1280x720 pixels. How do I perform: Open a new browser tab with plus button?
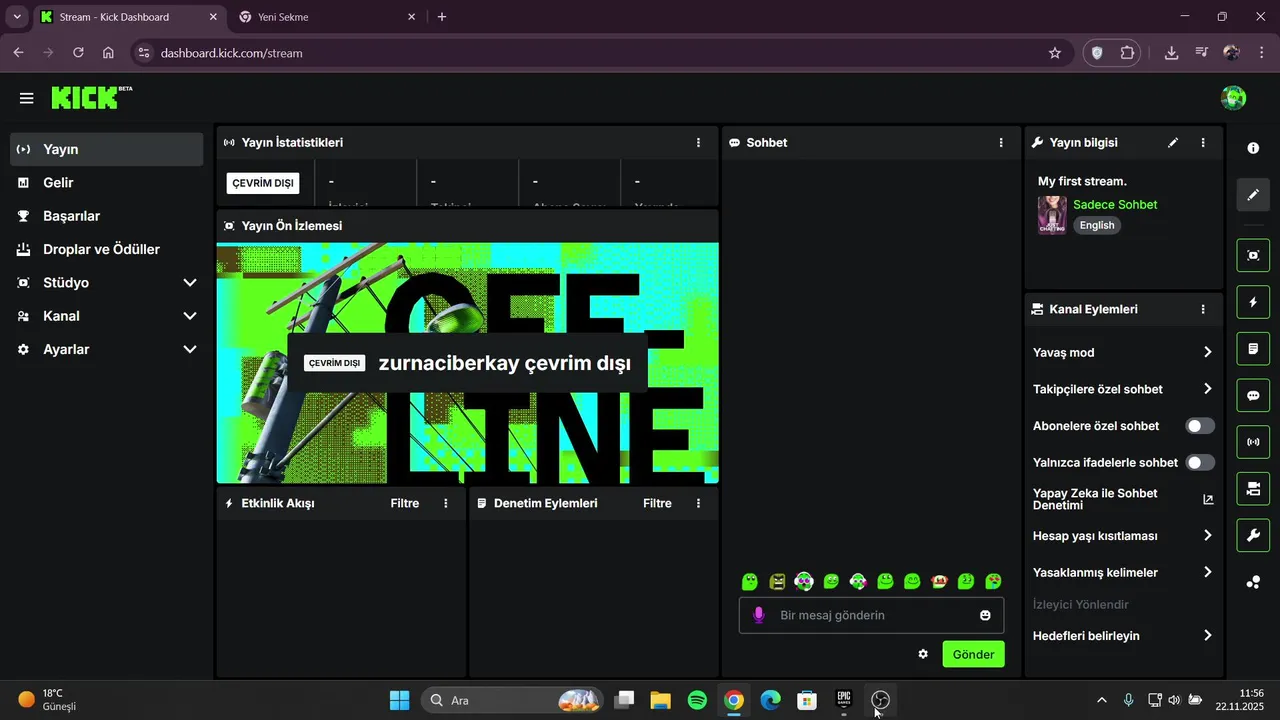coord(442,17)
